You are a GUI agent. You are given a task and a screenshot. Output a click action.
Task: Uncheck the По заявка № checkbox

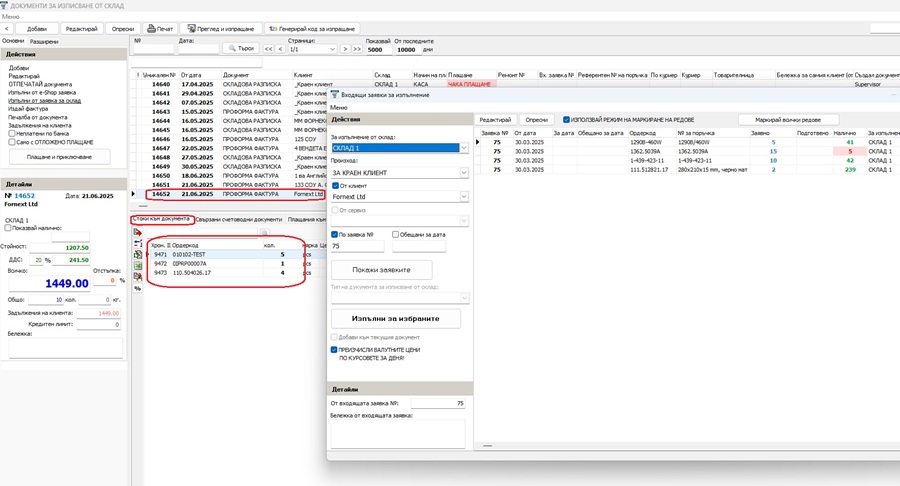point(334,234)
